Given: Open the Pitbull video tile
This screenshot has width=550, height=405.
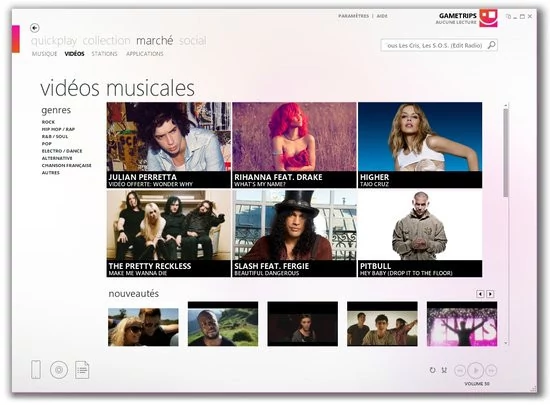Looking at the screenshot, I should click(420, 234).
